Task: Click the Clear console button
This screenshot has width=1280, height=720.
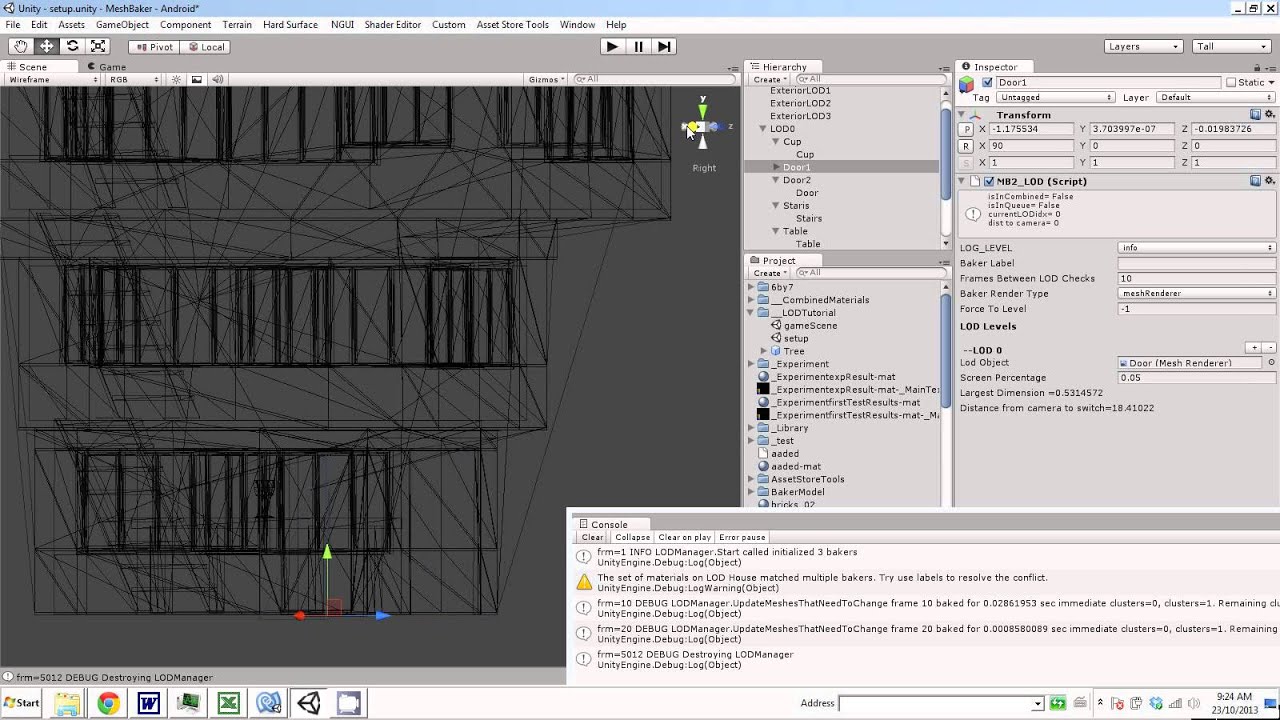Action: point(592,537)
